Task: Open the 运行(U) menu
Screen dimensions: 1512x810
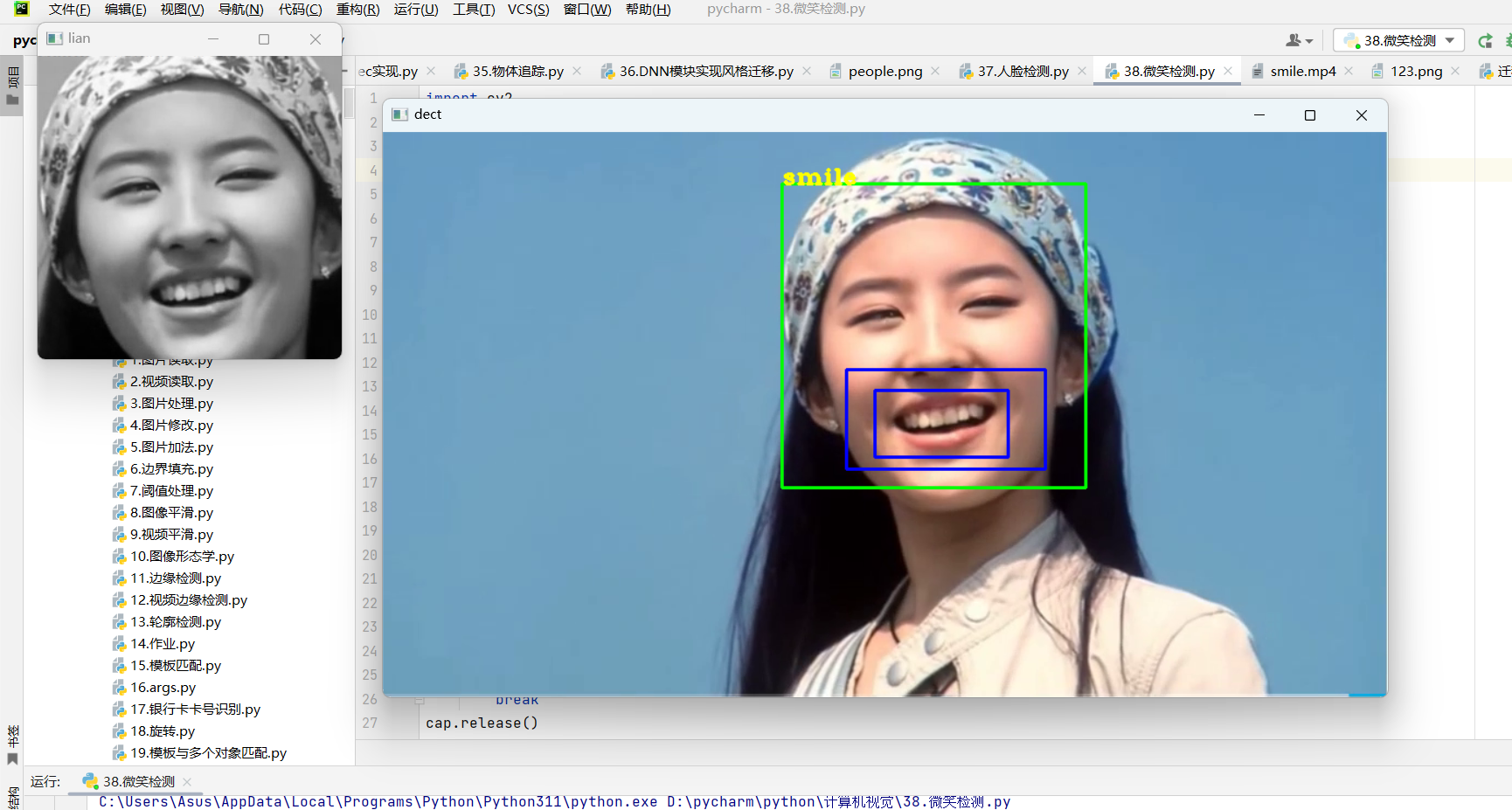Action: [416, 10]
